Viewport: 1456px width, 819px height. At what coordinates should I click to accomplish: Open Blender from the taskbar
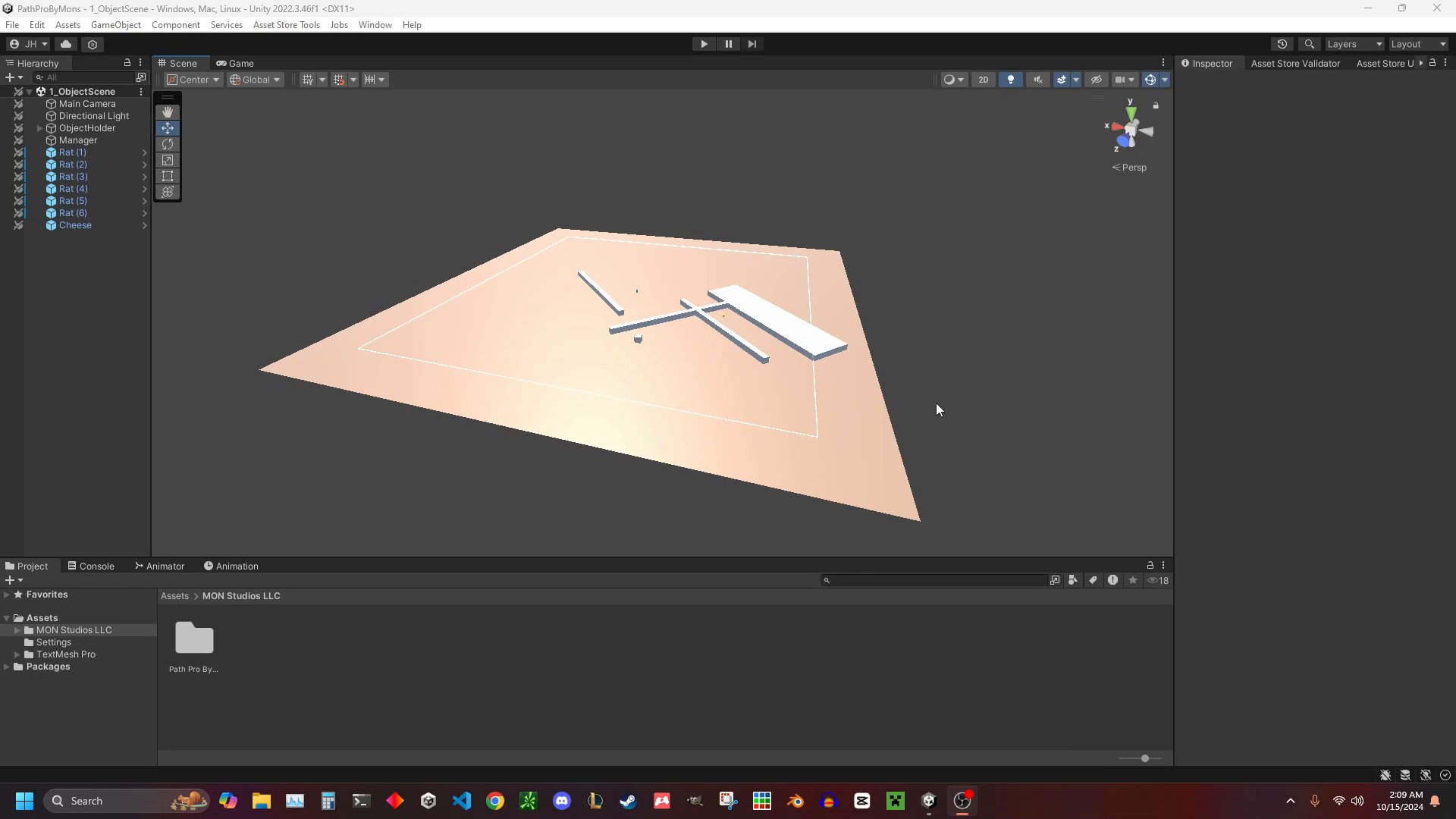click(x=795, y=801)
